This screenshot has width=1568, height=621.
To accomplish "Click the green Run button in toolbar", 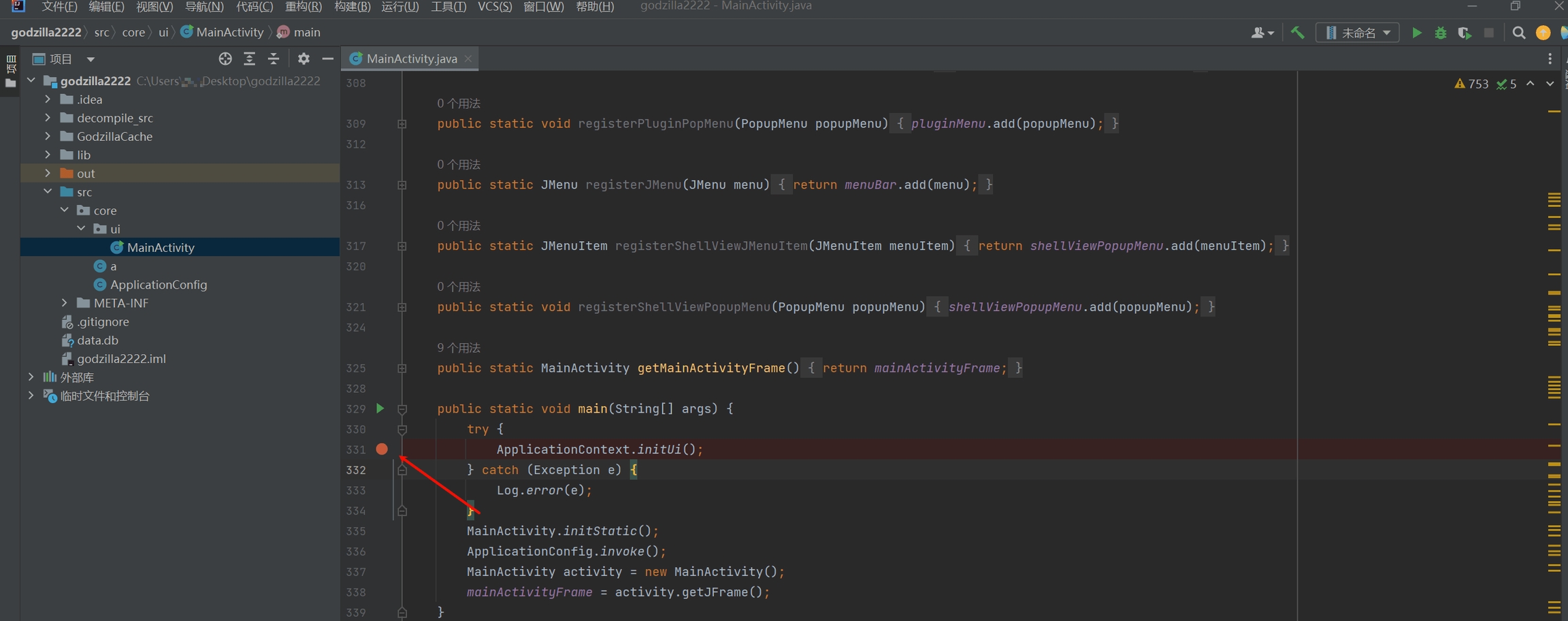I will click(x=1416, y=33).
